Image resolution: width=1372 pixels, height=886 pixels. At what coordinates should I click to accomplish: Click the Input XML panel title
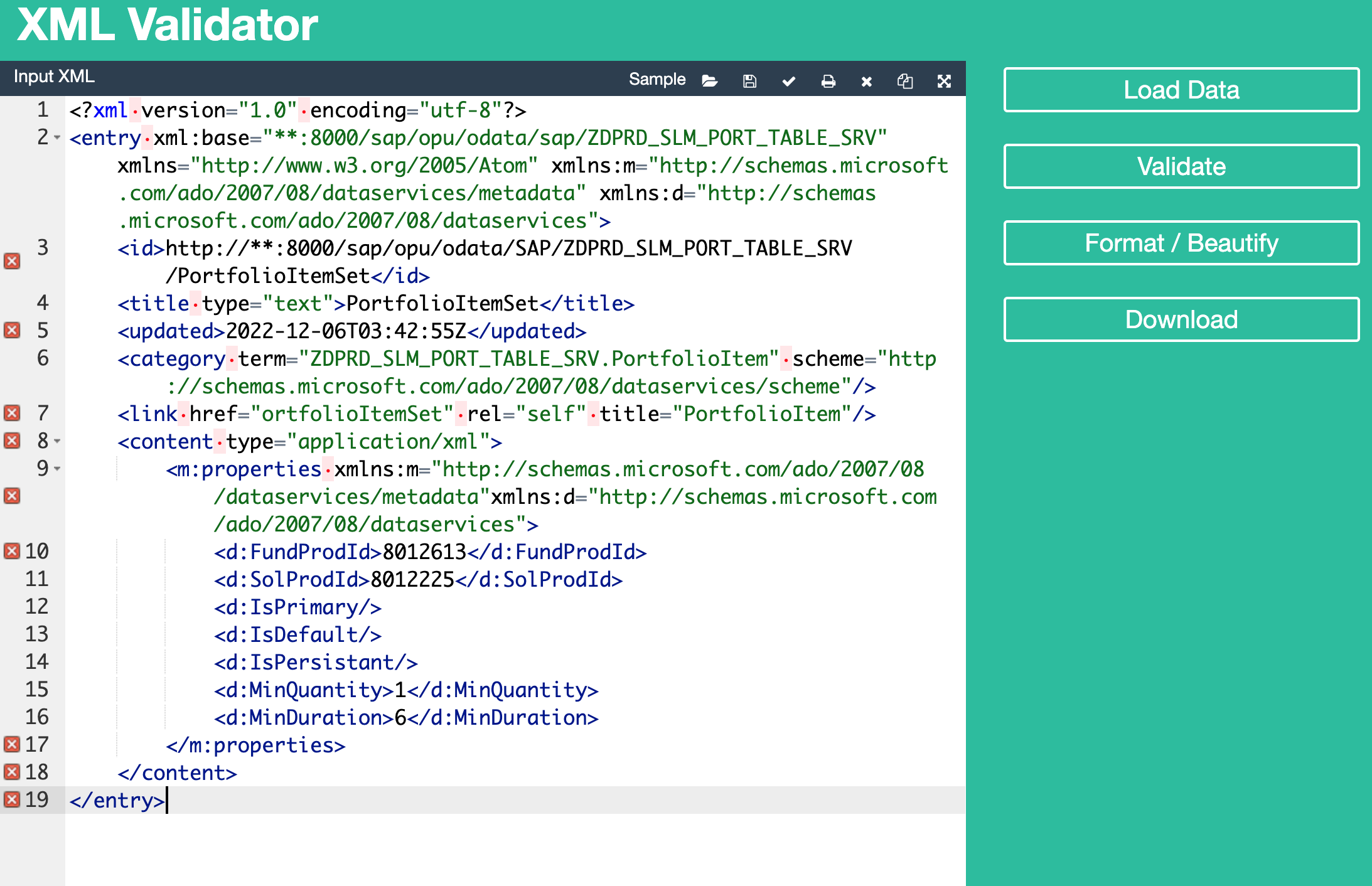point(54,77)
